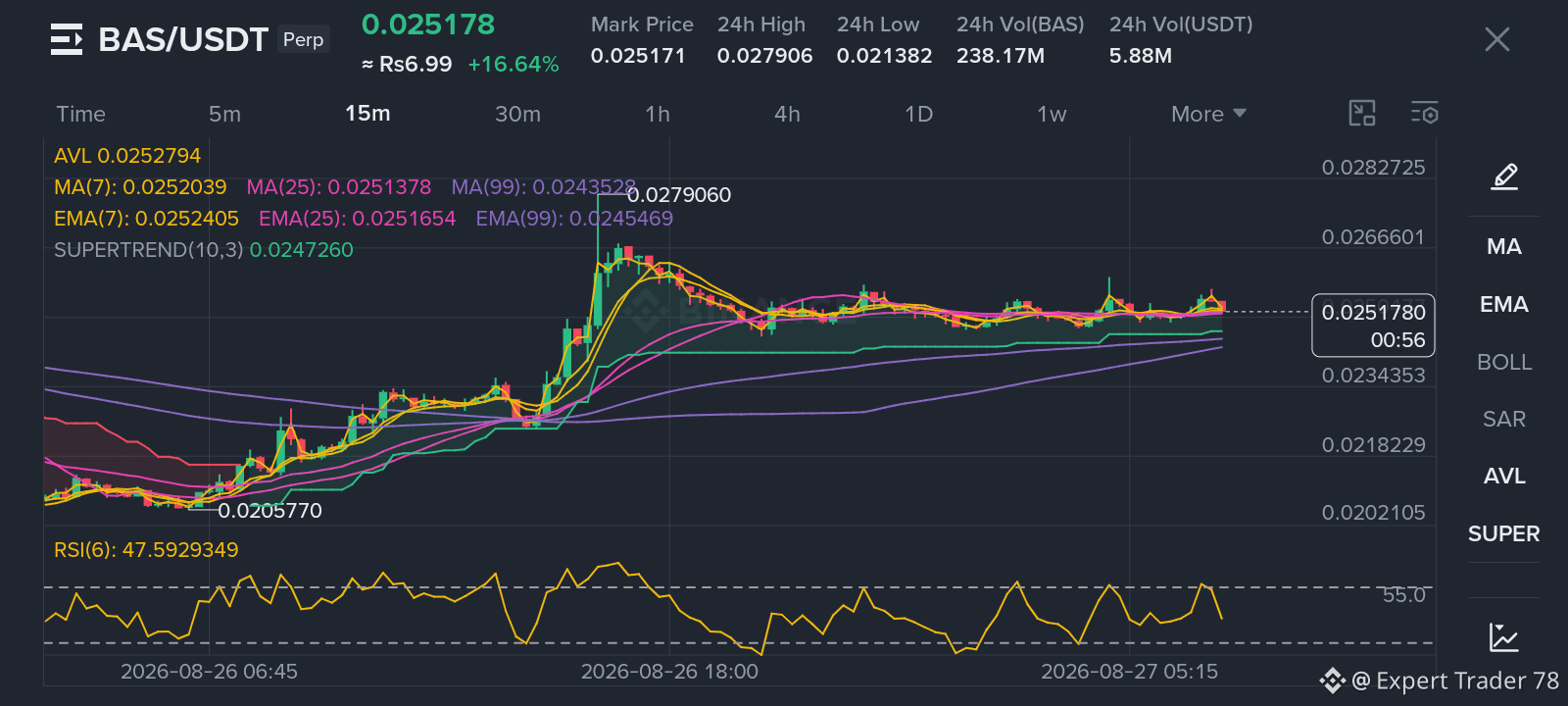The height and width of the screenshot is (706, 1568).
Task: Click the +16.64% change value
Action: point(514,65)
